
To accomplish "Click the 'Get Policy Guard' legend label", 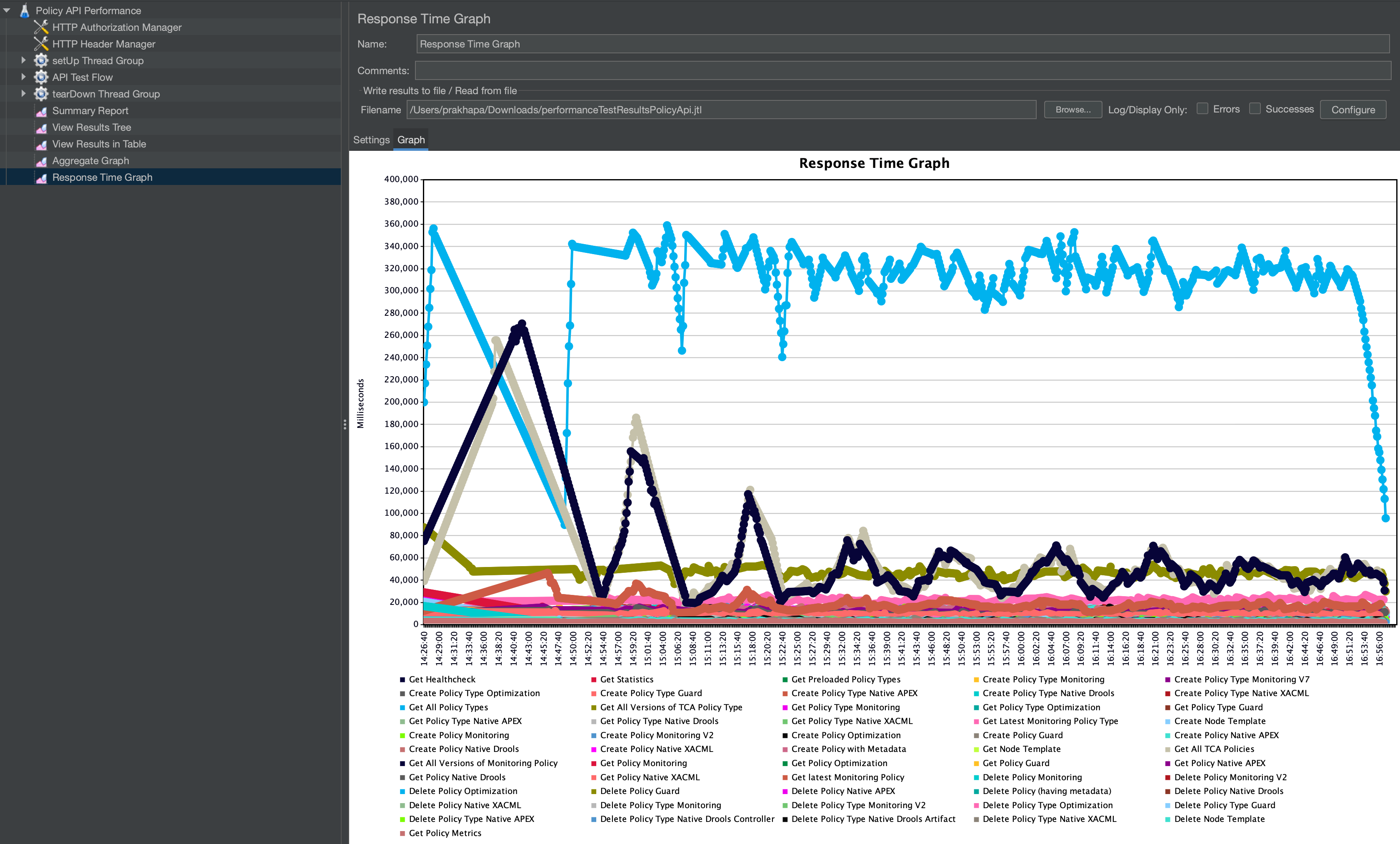I will tap(1016, 763).
